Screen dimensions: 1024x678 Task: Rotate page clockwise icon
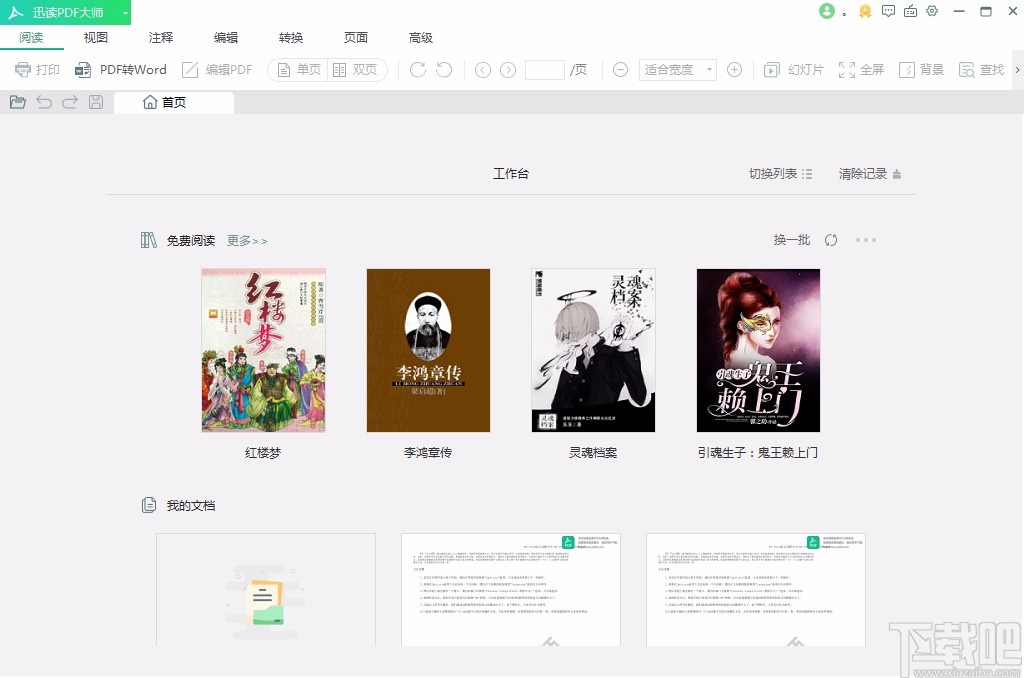[418, 69]
